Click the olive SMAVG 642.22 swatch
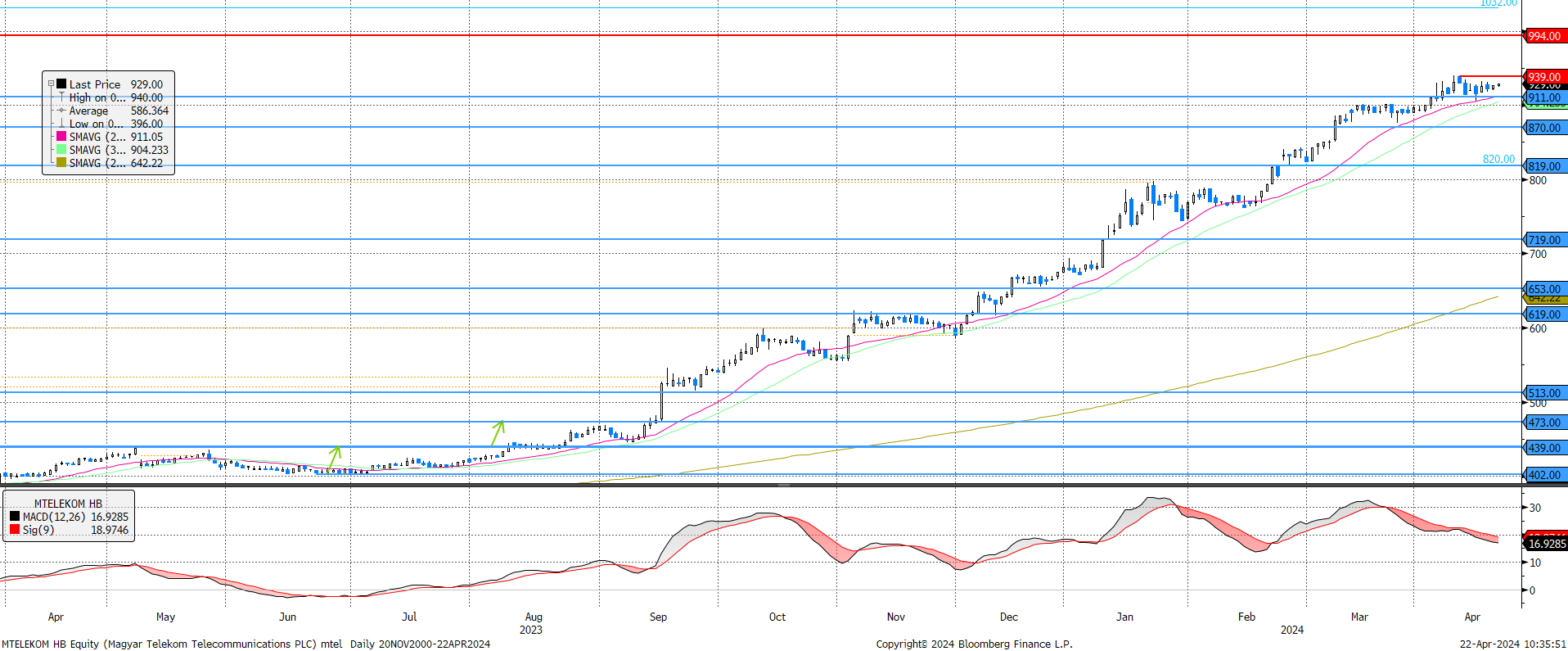The width and height of the screenshot is (1568, 651). 61,162
